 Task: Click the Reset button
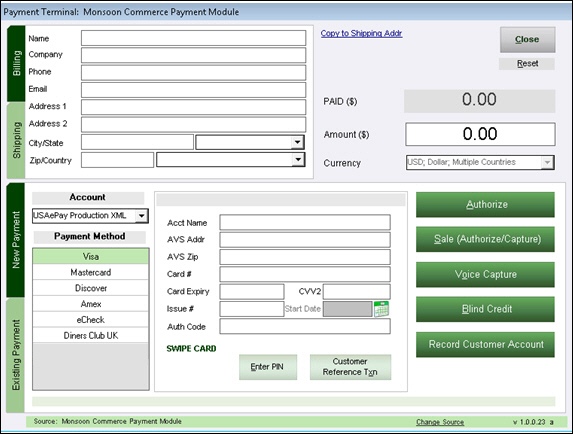(527, 64)
